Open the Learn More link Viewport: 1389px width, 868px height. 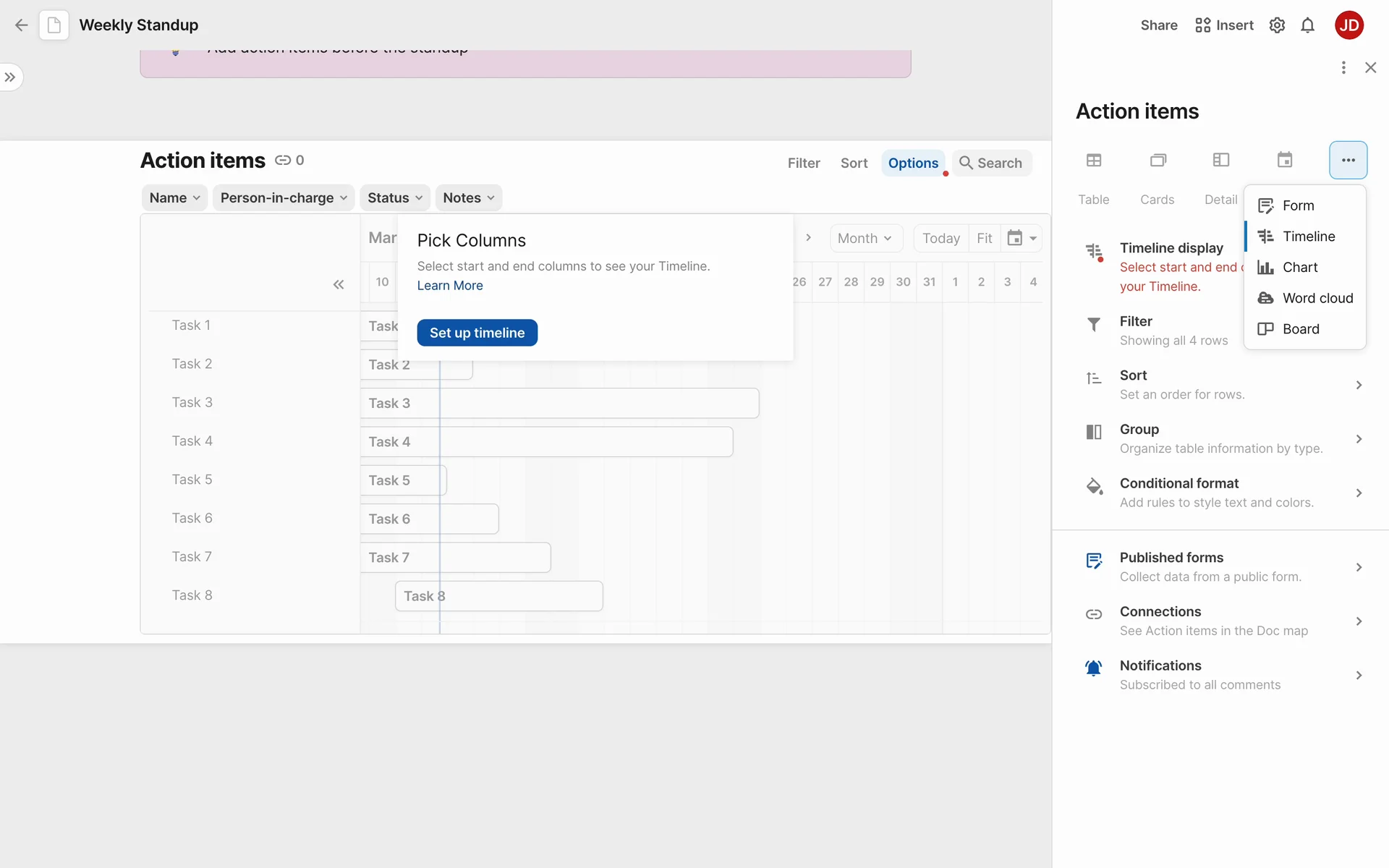450,286
